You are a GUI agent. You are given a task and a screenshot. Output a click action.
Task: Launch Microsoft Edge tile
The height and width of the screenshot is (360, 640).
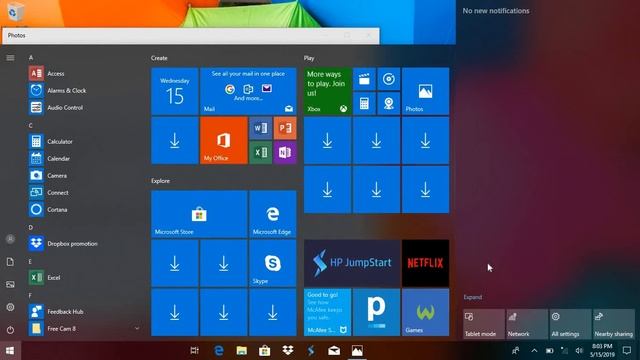[x=273, y=214]
